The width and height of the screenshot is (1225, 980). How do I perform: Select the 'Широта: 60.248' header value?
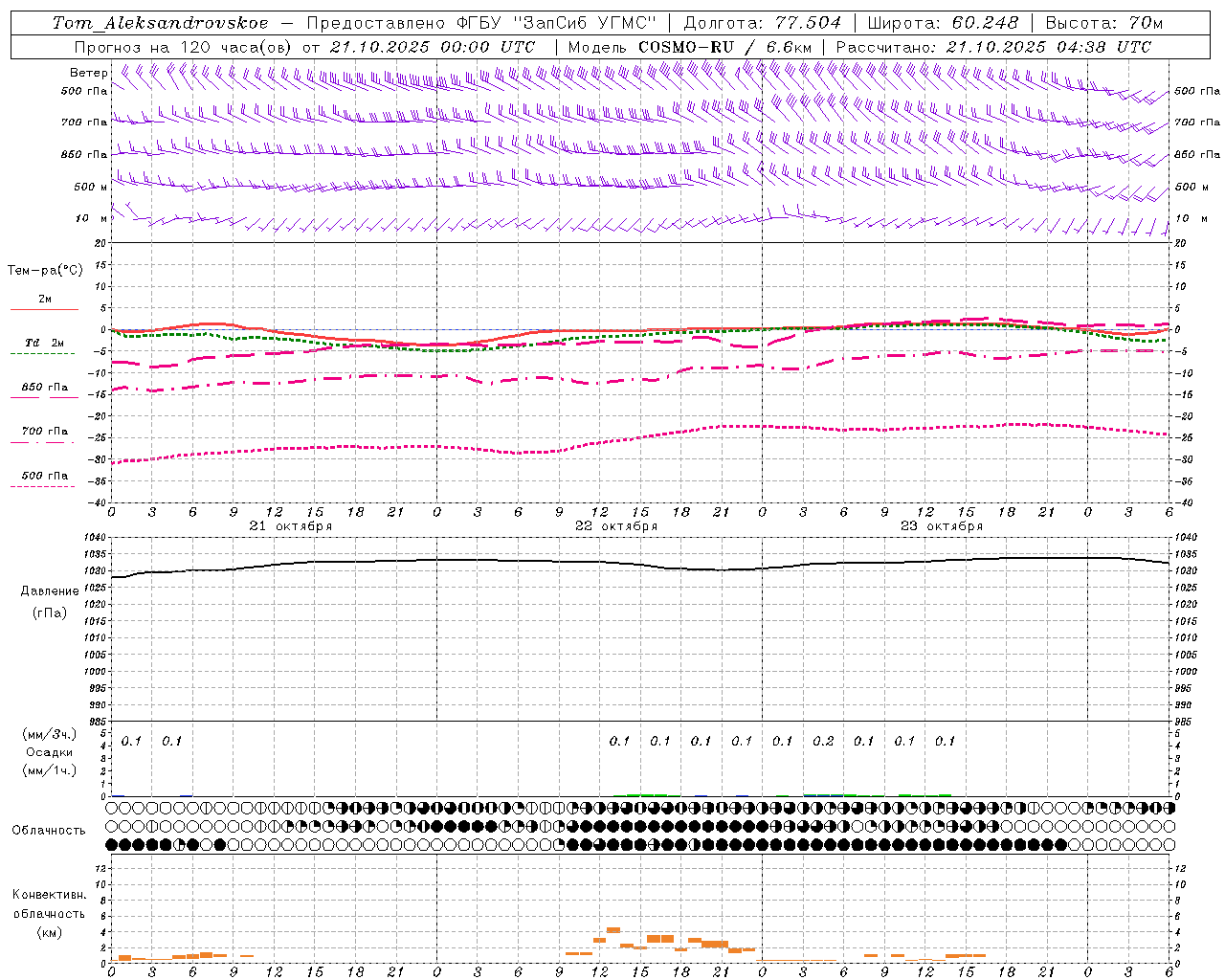[x=943, y=23]
